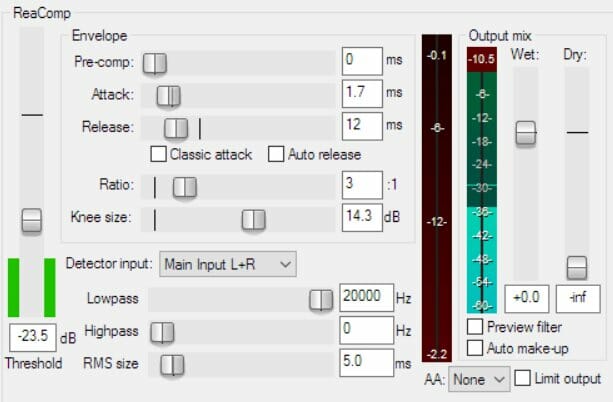
Task: Enable the Classic attack checkbox
Action: [158, 154]
